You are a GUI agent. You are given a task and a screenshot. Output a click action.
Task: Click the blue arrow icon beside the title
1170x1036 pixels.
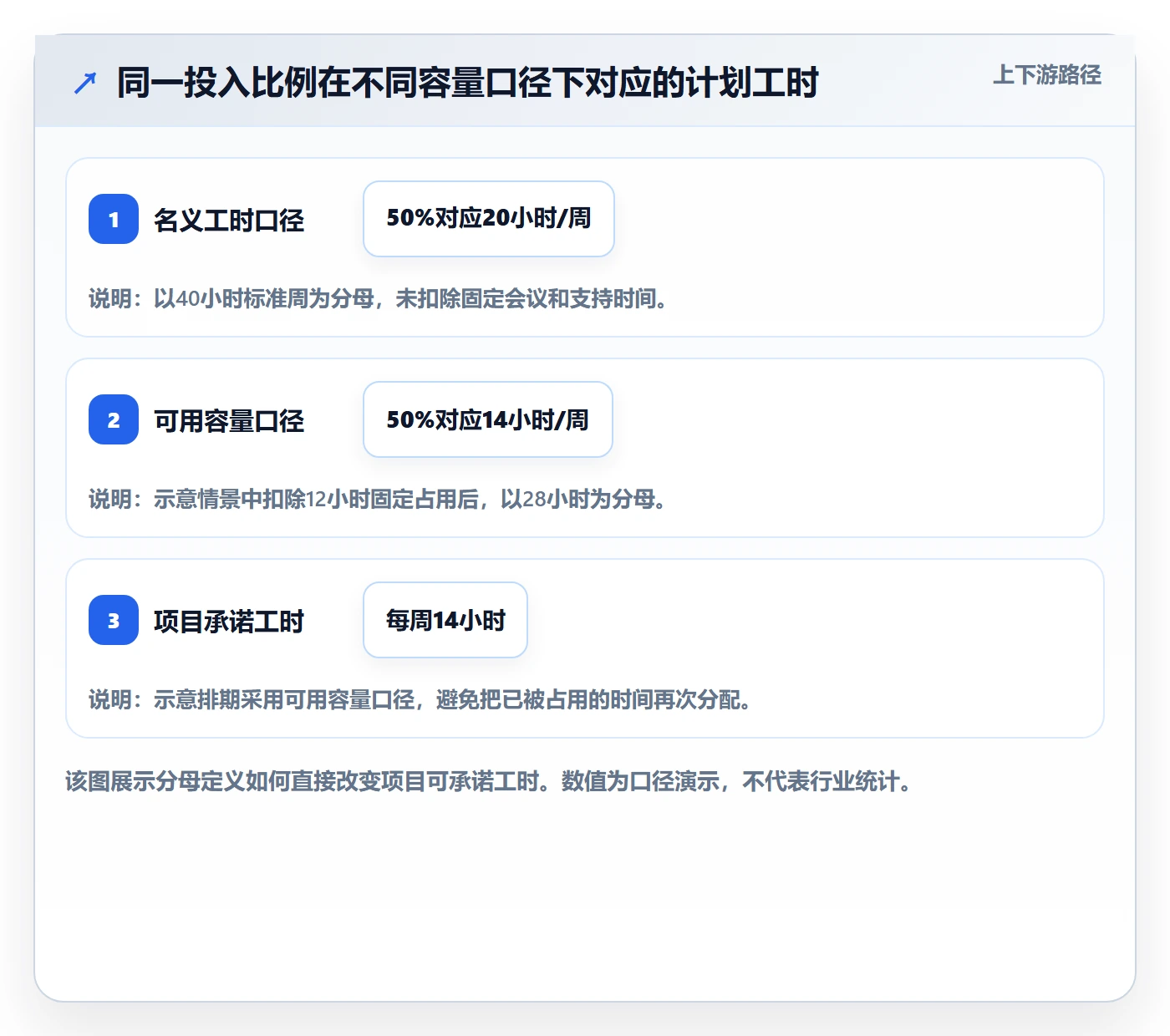[85, 83]
